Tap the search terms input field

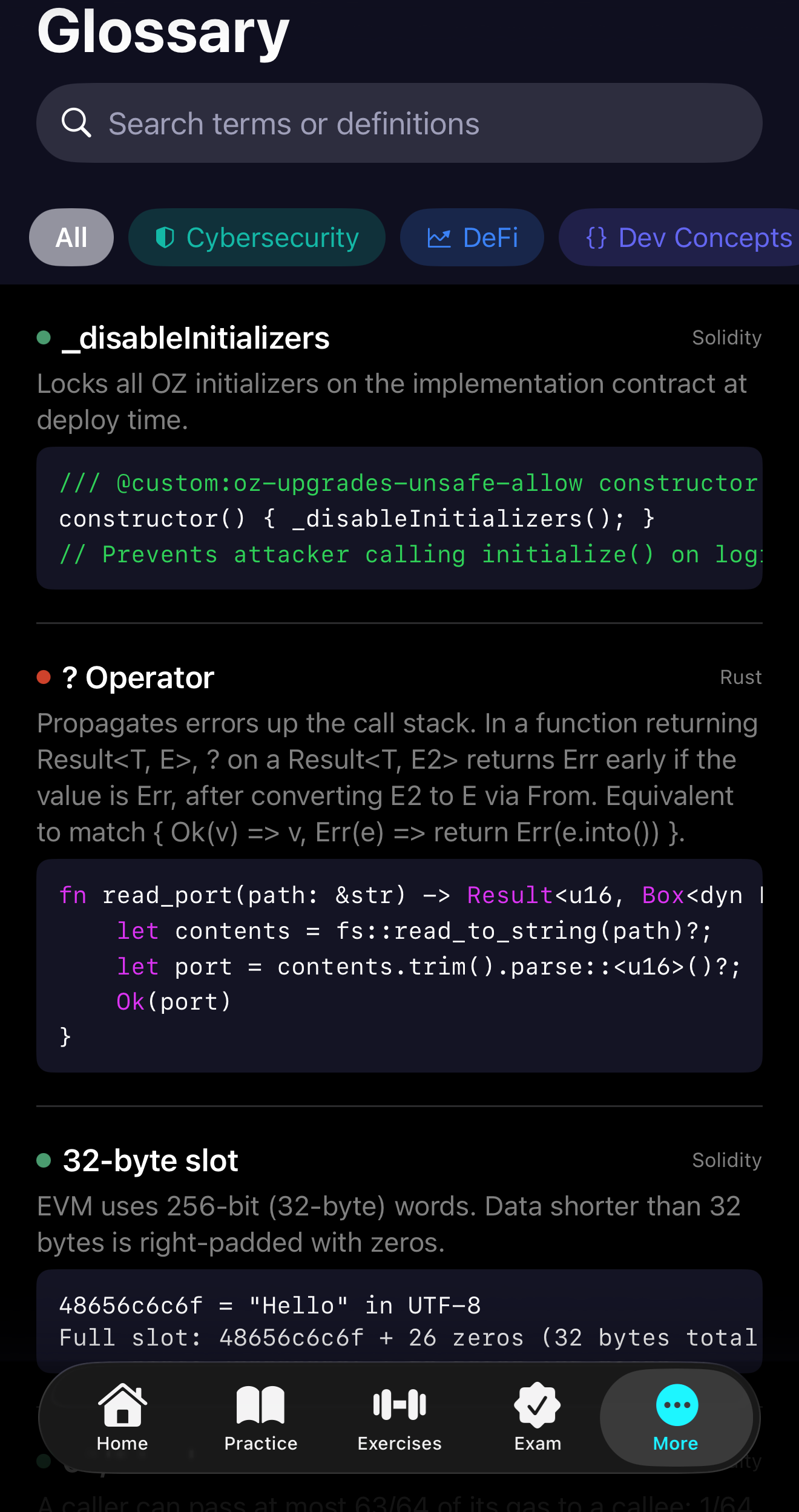pos(399,123)
